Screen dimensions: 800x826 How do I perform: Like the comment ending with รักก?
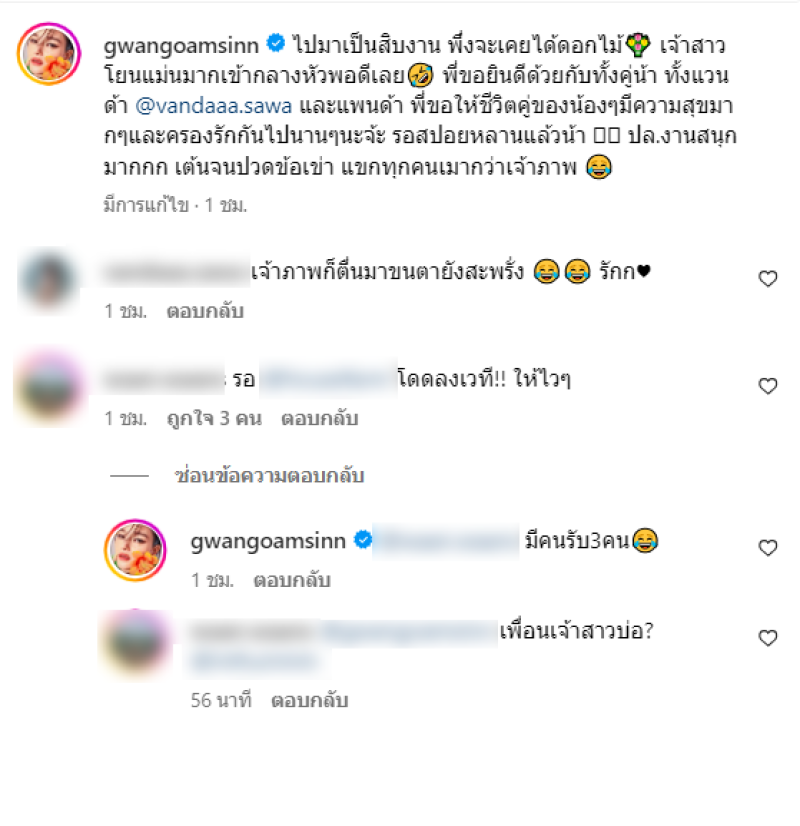tap(768, 278)
